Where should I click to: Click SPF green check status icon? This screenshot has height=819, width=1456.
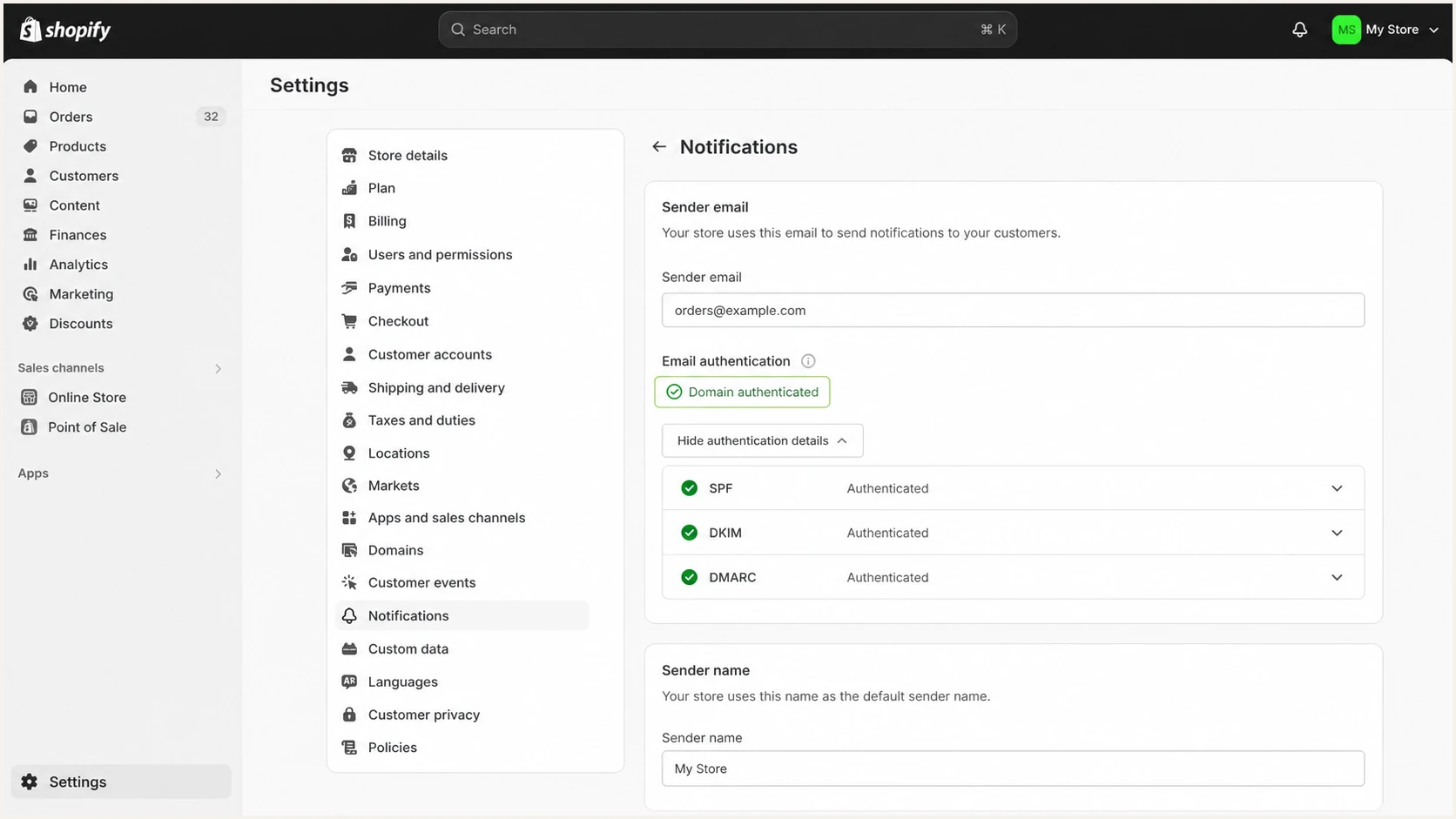click(689, 488)
